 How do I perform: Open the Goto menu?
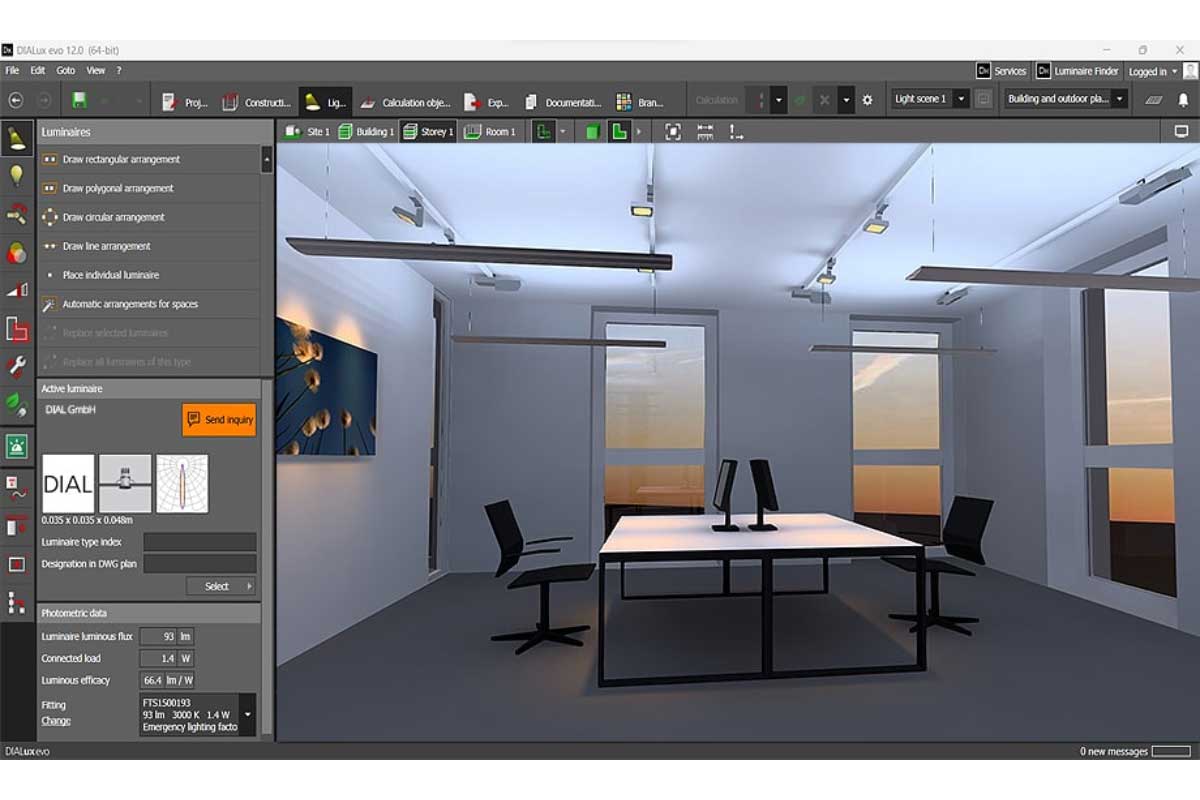(x=66, y=71)
